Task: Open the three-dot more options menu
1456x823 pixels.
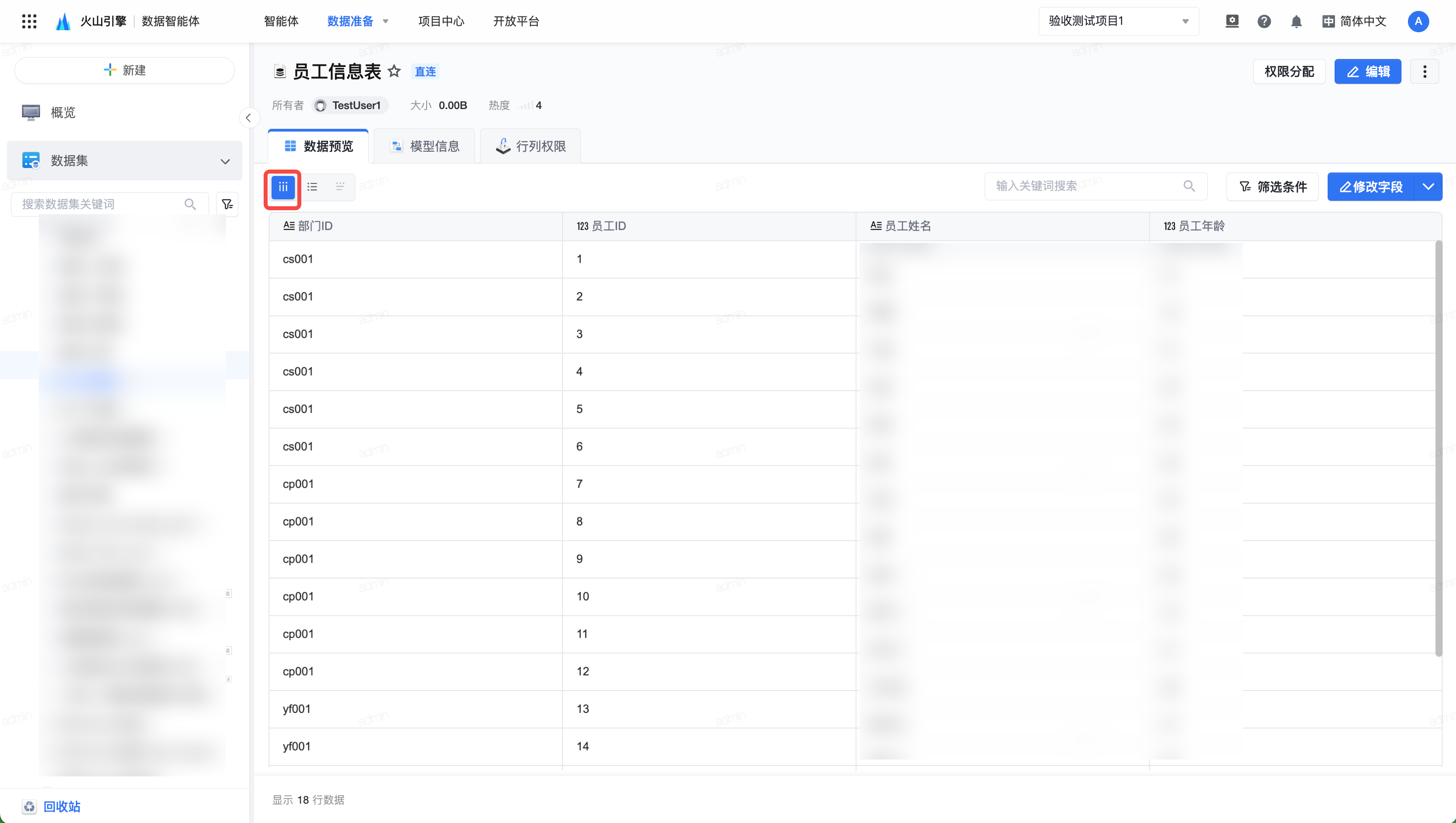Action: click(x=1424, y=71)
